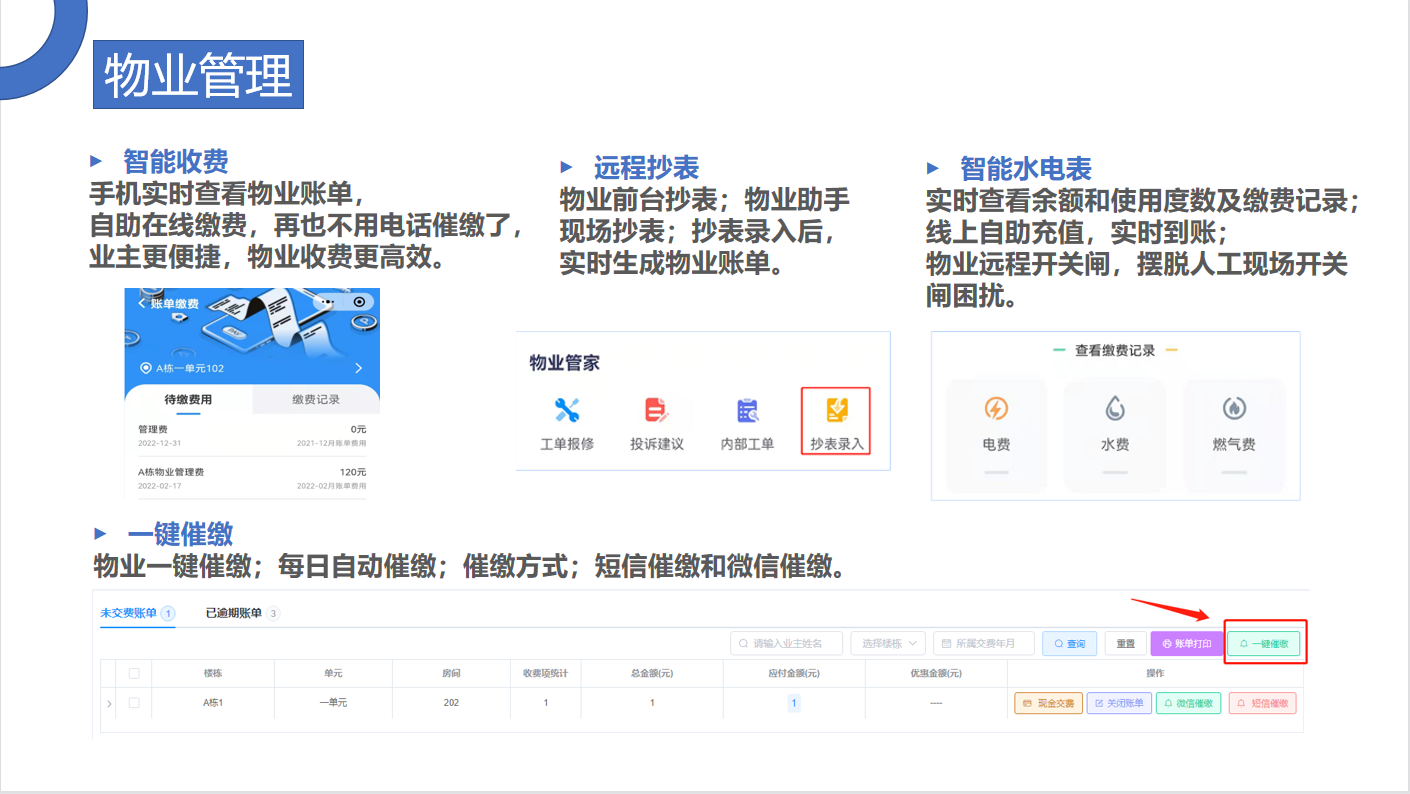The image size is (1410, 794).
Task: Tap the location pin beside A栋一单元102
Action: coord(146,368)
